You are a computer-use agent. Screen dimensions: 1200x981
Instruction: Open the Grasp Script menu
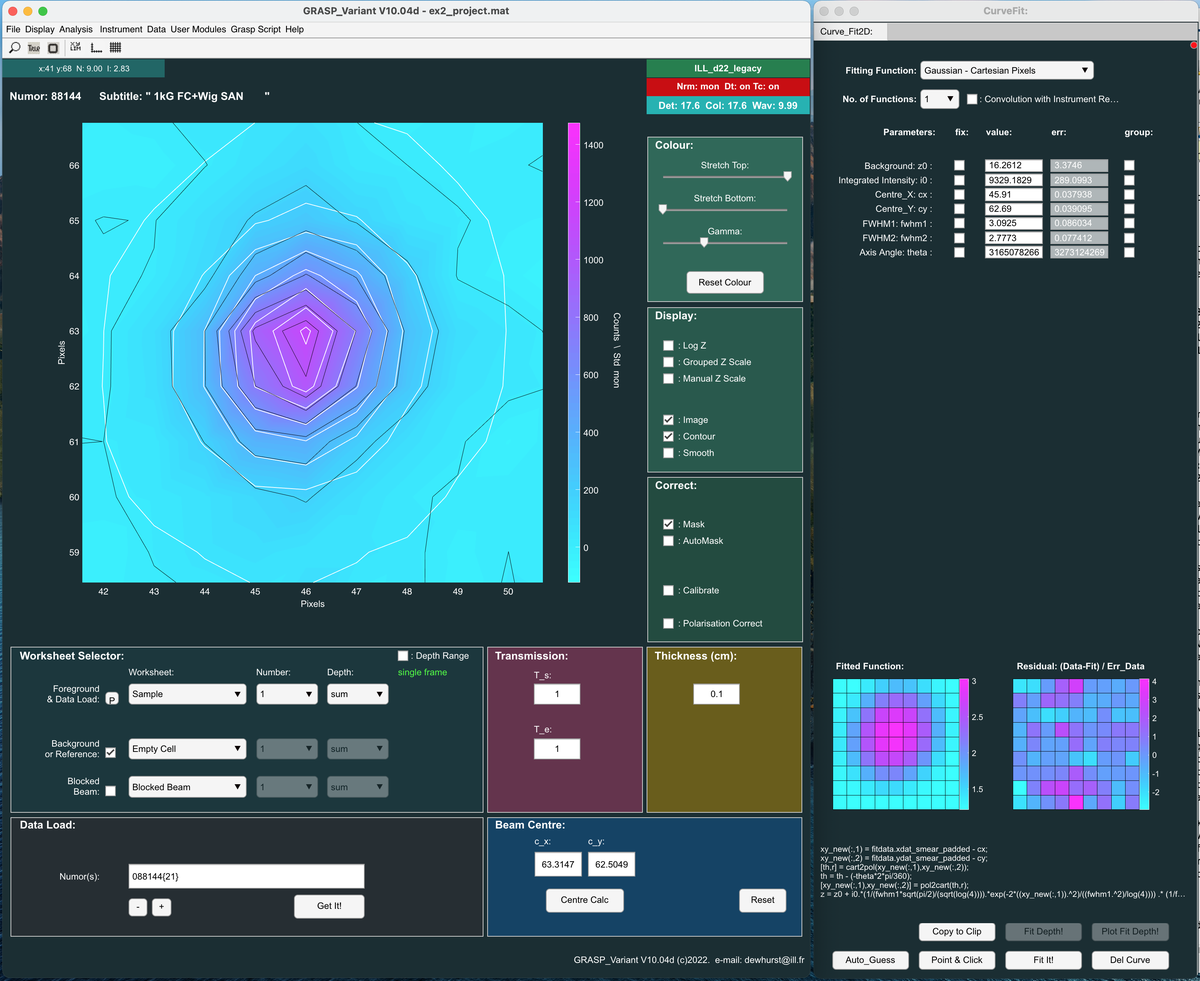pyautogui.click(x=256, y=29)
